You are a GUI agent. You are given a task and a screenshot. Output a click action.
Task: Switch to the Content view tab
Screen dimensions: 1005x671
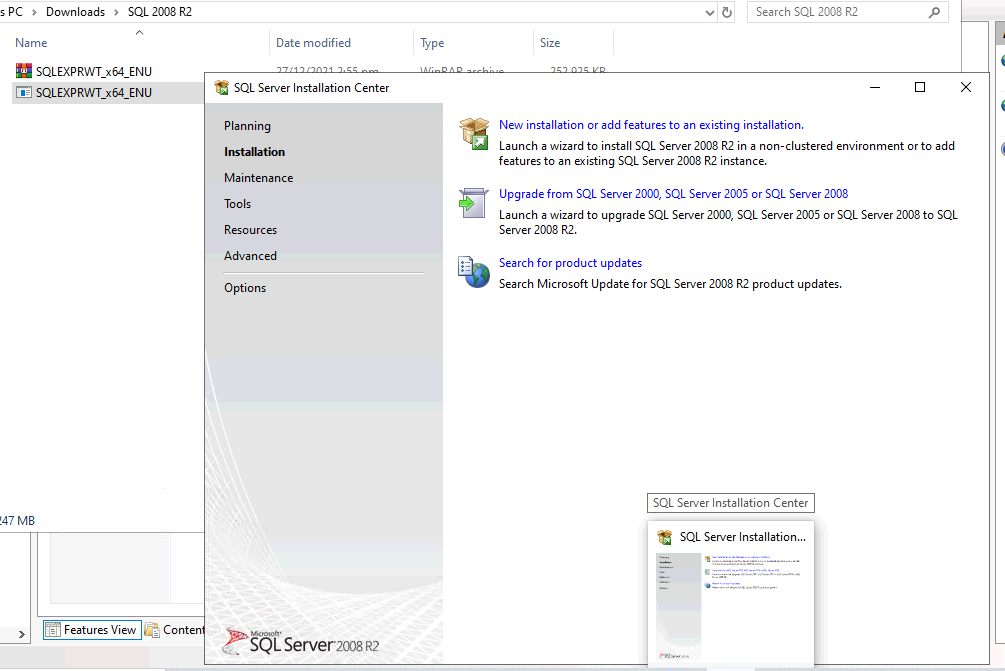174,630
